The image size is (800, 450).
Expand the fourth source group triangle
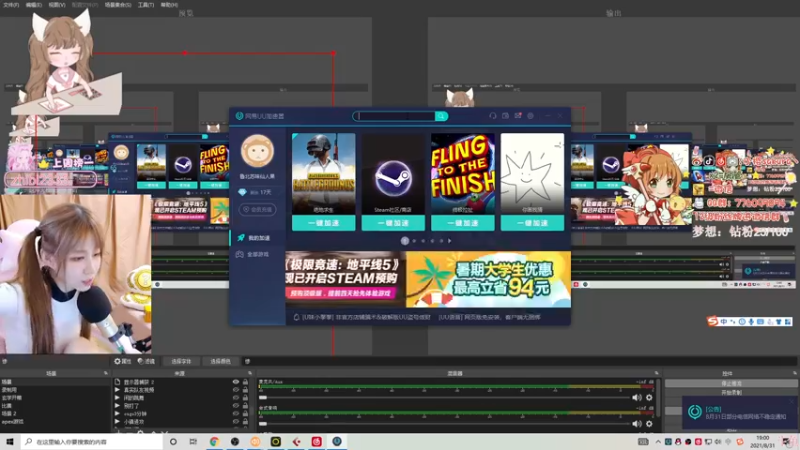[117, 406]
